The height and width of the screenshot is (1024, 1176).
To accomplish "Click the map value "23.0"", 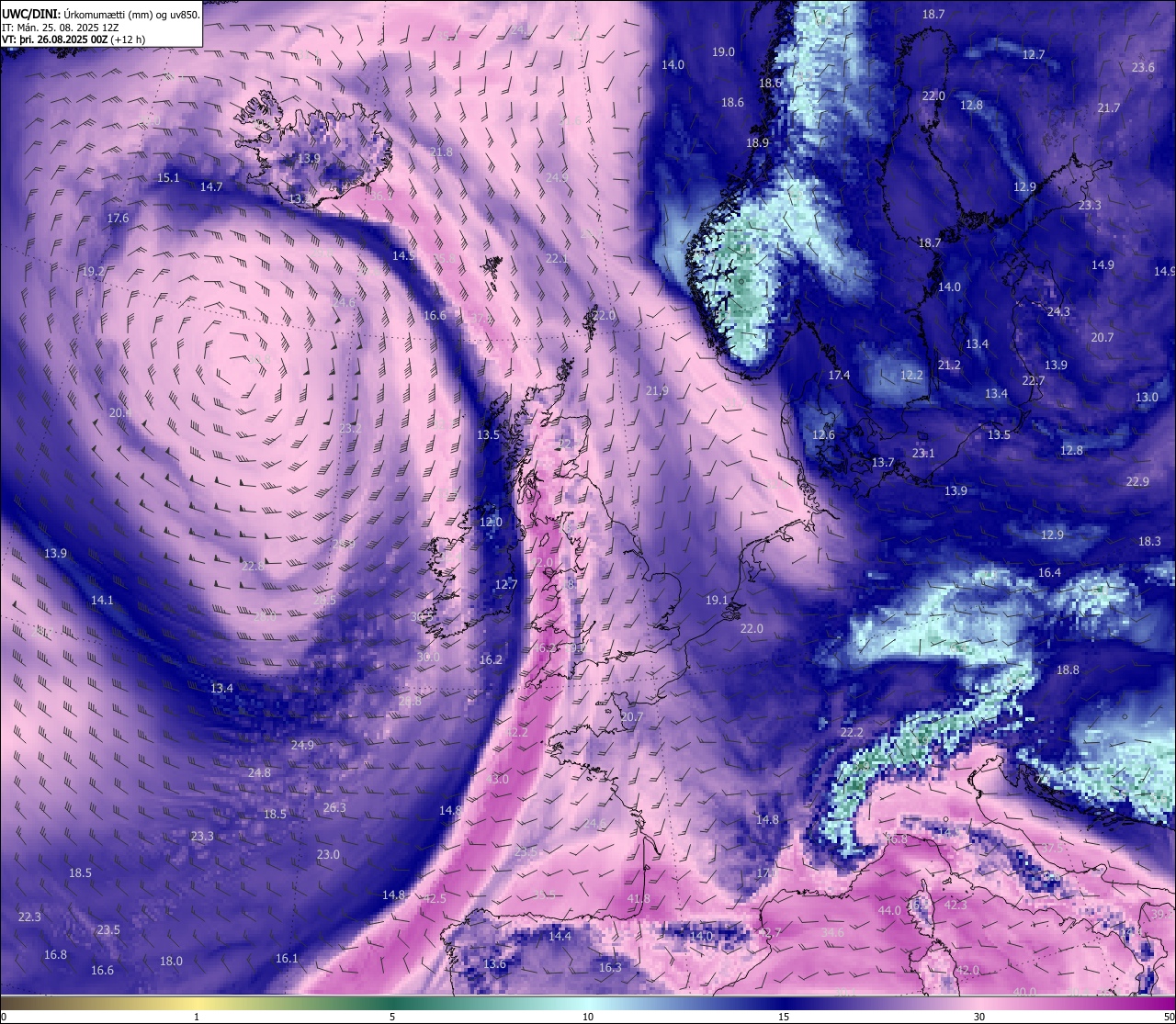I will 328,855.
